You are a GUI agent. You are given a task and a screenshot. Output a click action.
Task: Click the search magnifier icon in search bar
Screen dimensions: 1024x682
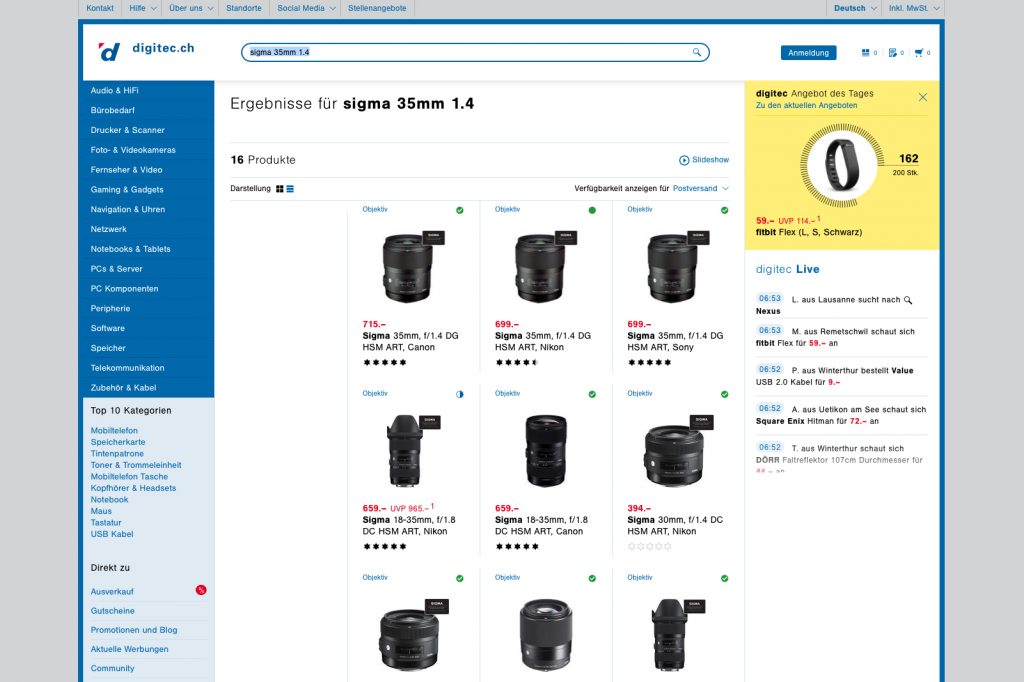(697, 52)
